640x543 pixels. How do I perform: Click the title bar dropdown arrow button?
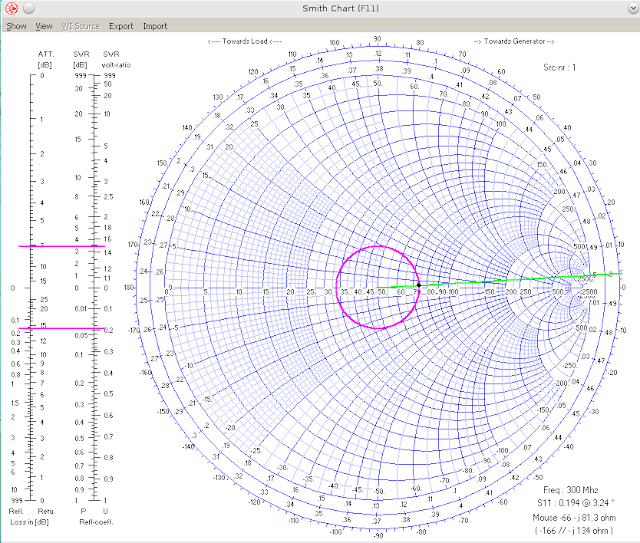(x=633, y=8)
